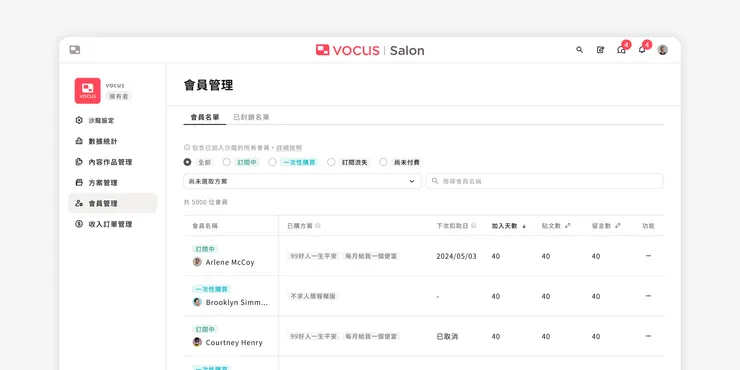Open 沙龍設定 in the sidebar

point(112,120)
